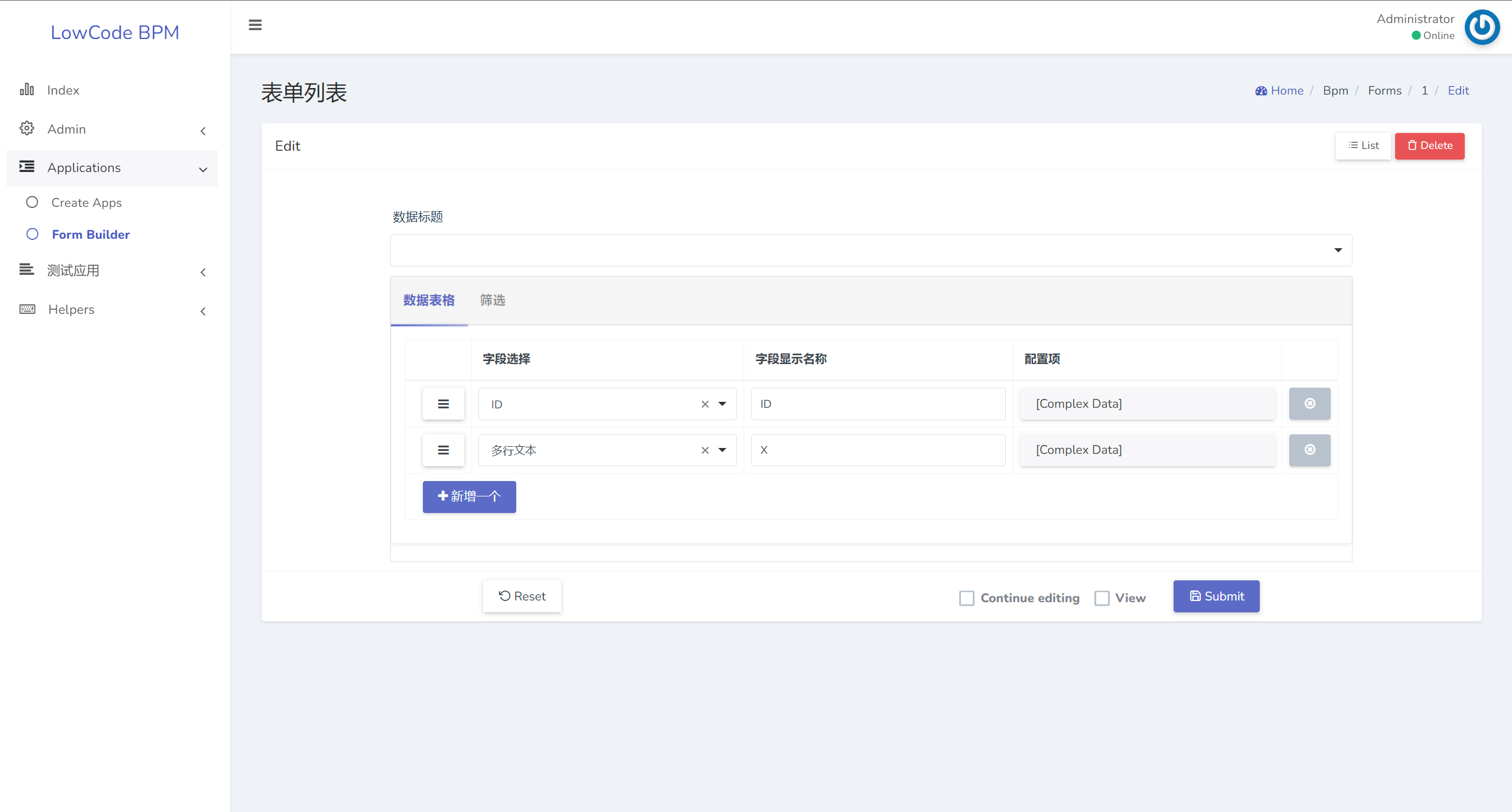
Task: Check the View checkbox
Action: pos(1102,598)
